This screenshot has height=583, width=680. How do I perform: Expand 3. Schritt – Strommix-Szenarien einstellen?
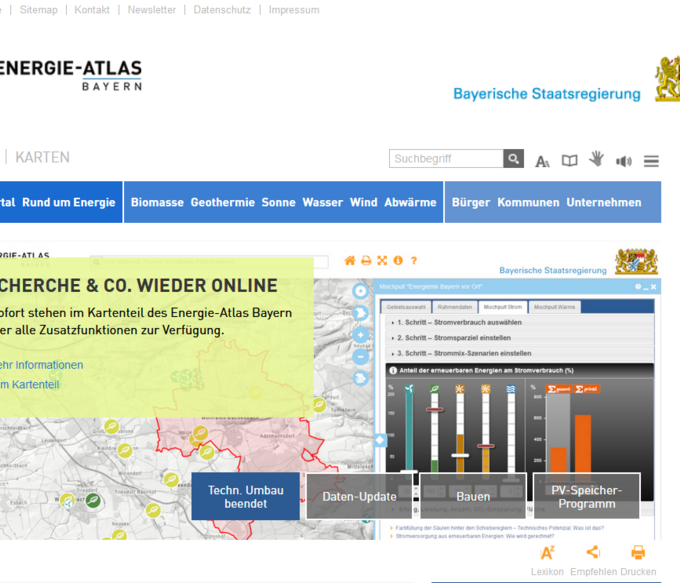tap(520, 353)
